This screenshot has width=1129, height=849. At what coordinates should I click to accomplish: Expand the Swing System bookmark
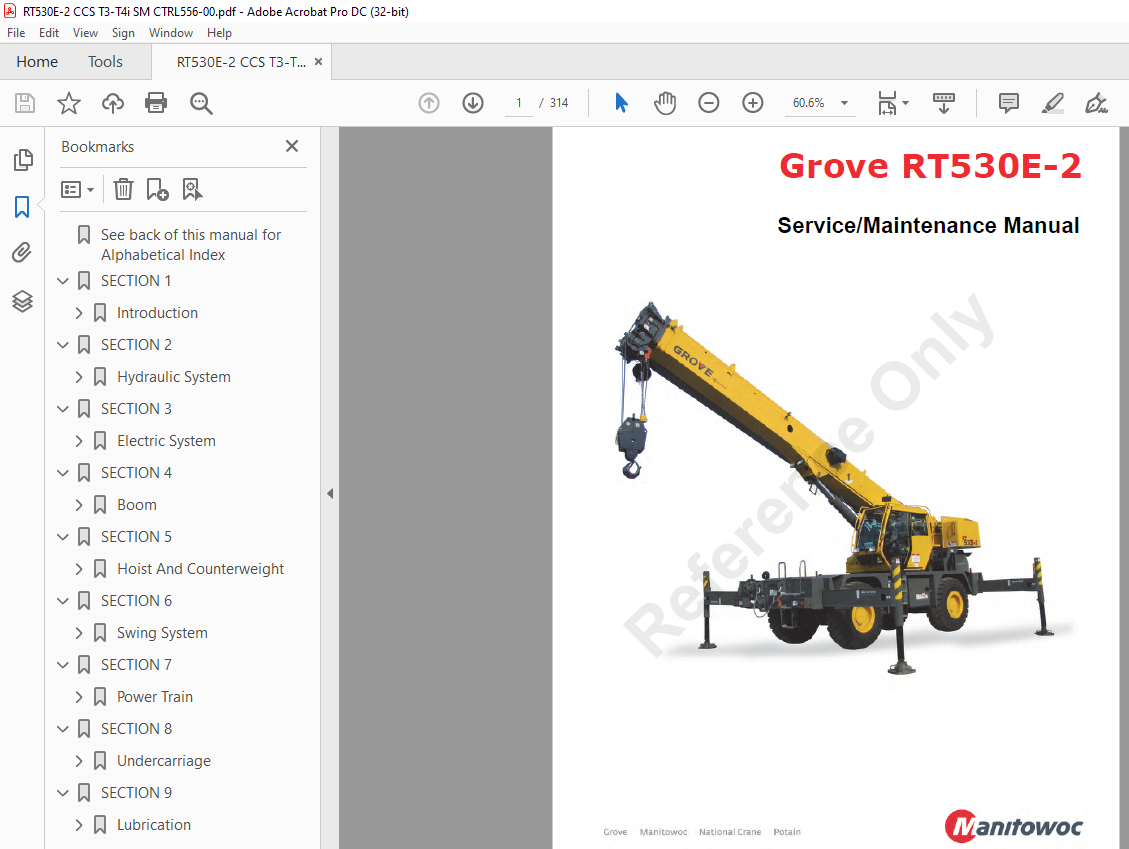pyautogui.click(x=79, y=633)
